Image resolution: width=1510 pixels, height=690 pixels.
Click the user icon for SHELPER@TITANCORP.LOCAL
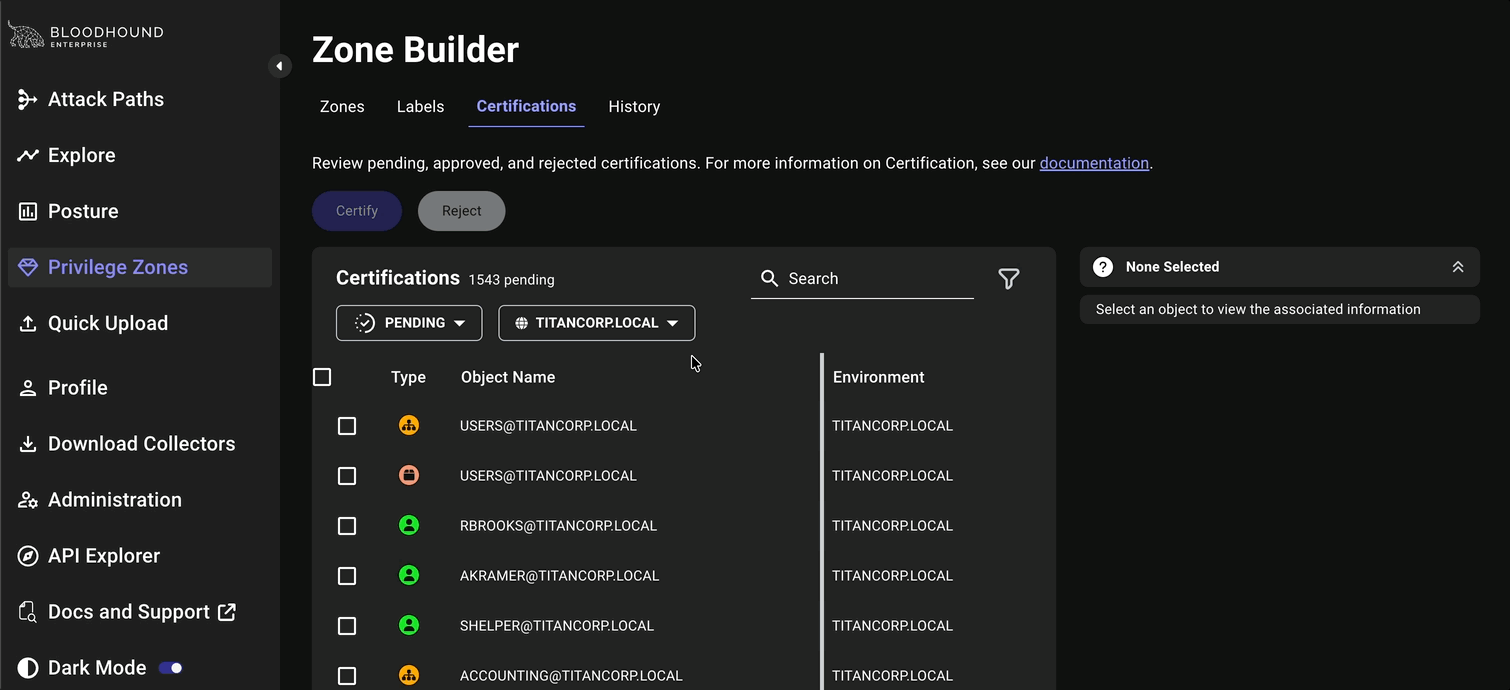(408, 625)
